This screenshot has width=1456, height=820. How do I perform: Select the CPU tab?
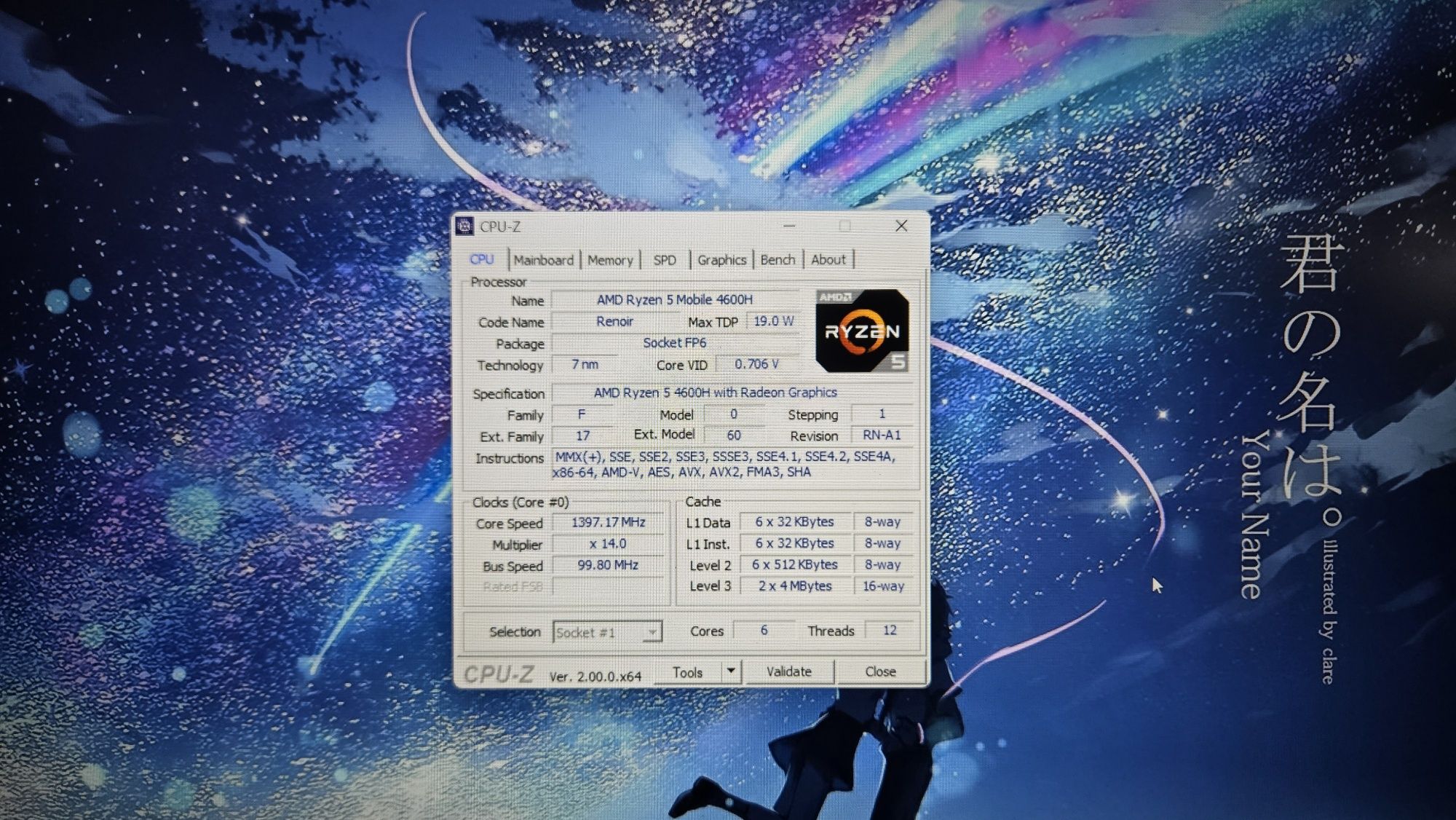[482, 260]
